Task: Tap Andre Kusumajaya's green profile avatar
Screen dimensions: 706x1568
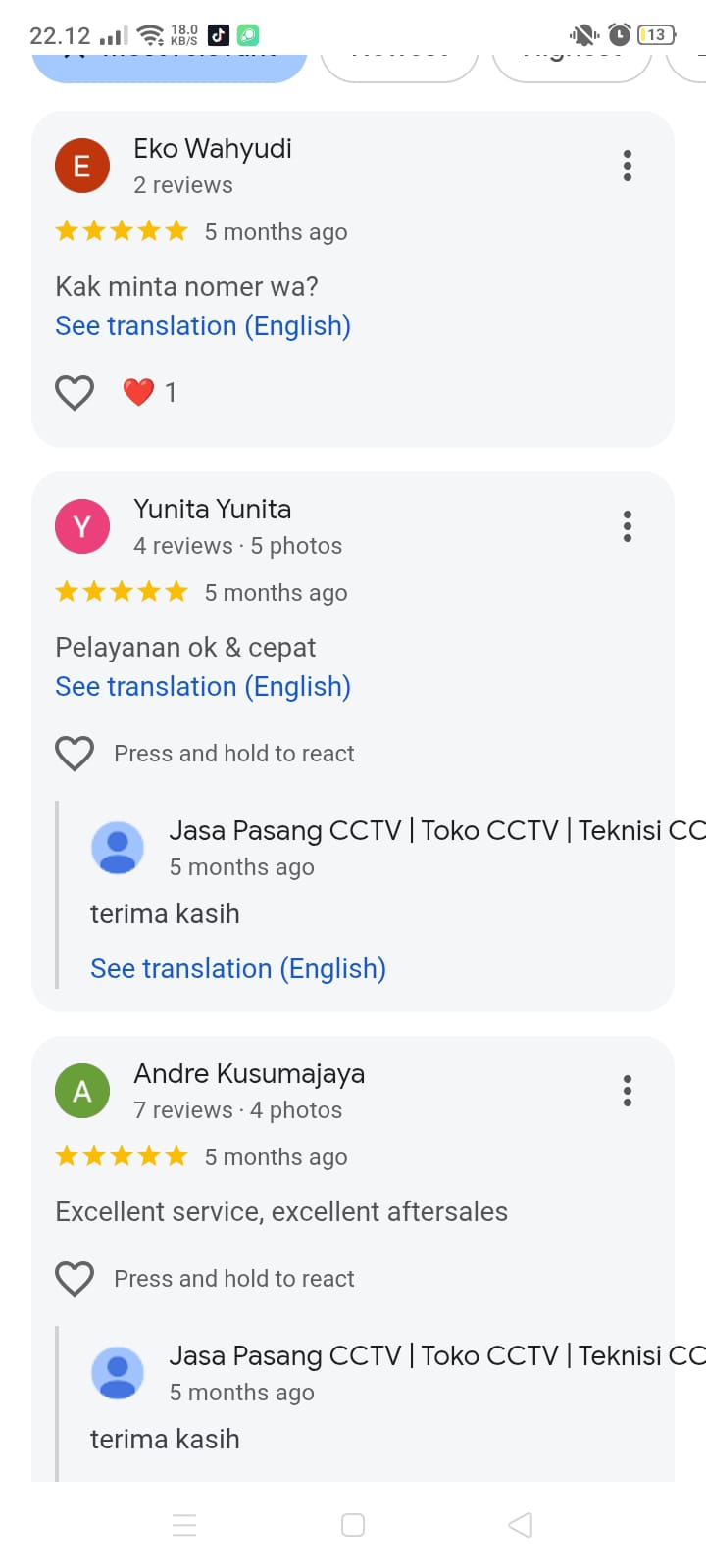Action: (x=82, y=1091)
